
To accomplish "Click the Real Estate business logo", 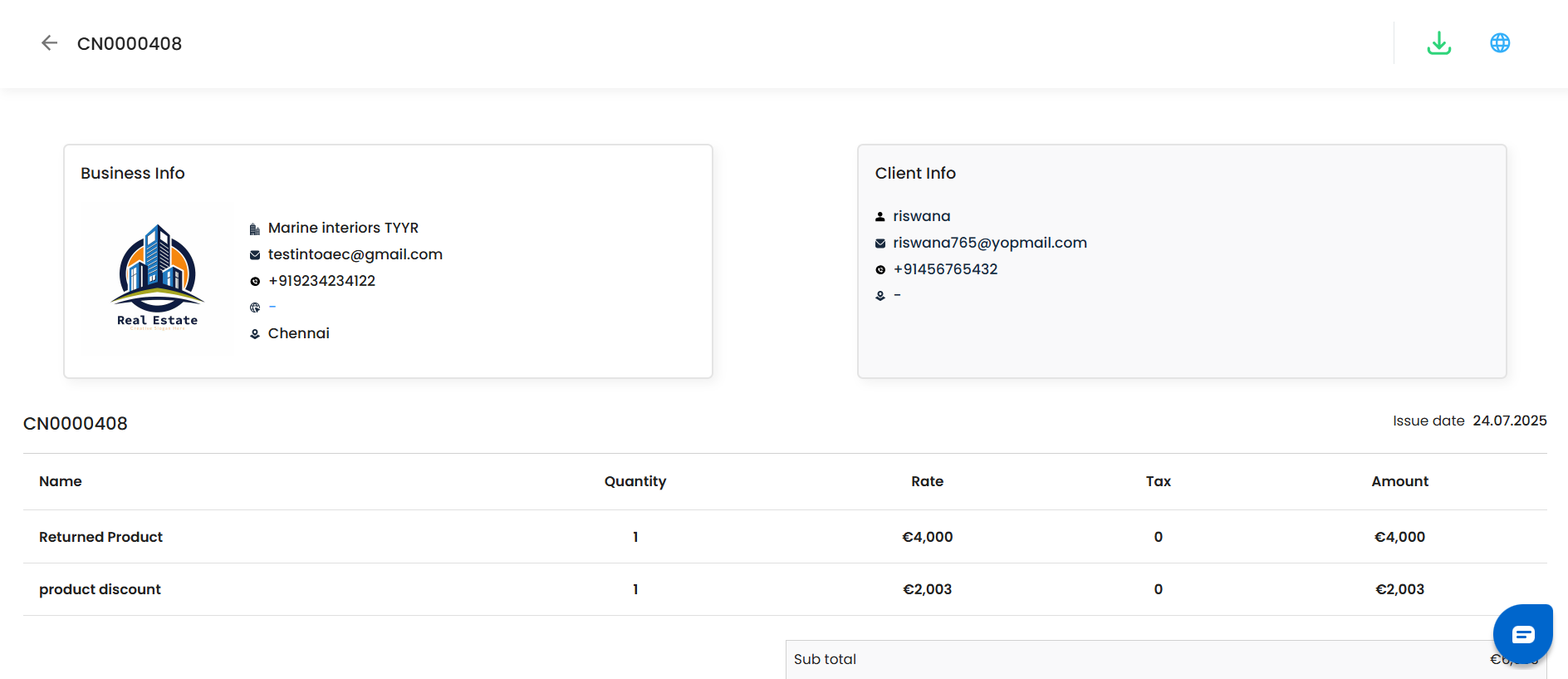I will pos(157,278).
